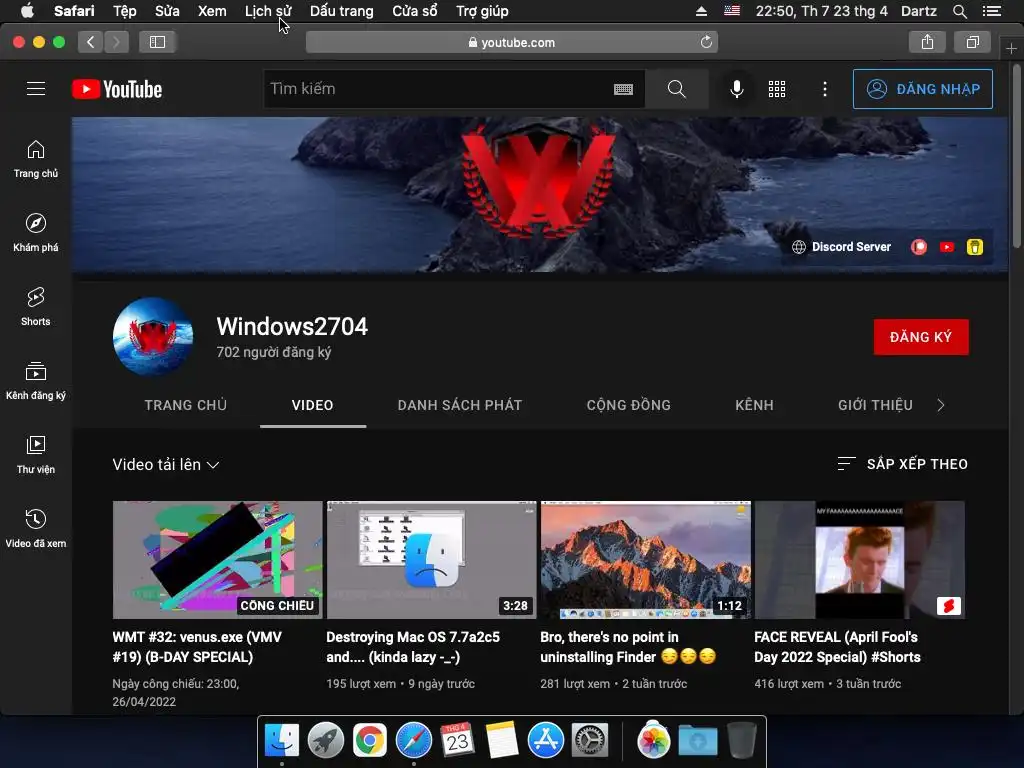Toggle the Safari sidebar
Viewport: 1024px width, 768px height.
point(157,42)
